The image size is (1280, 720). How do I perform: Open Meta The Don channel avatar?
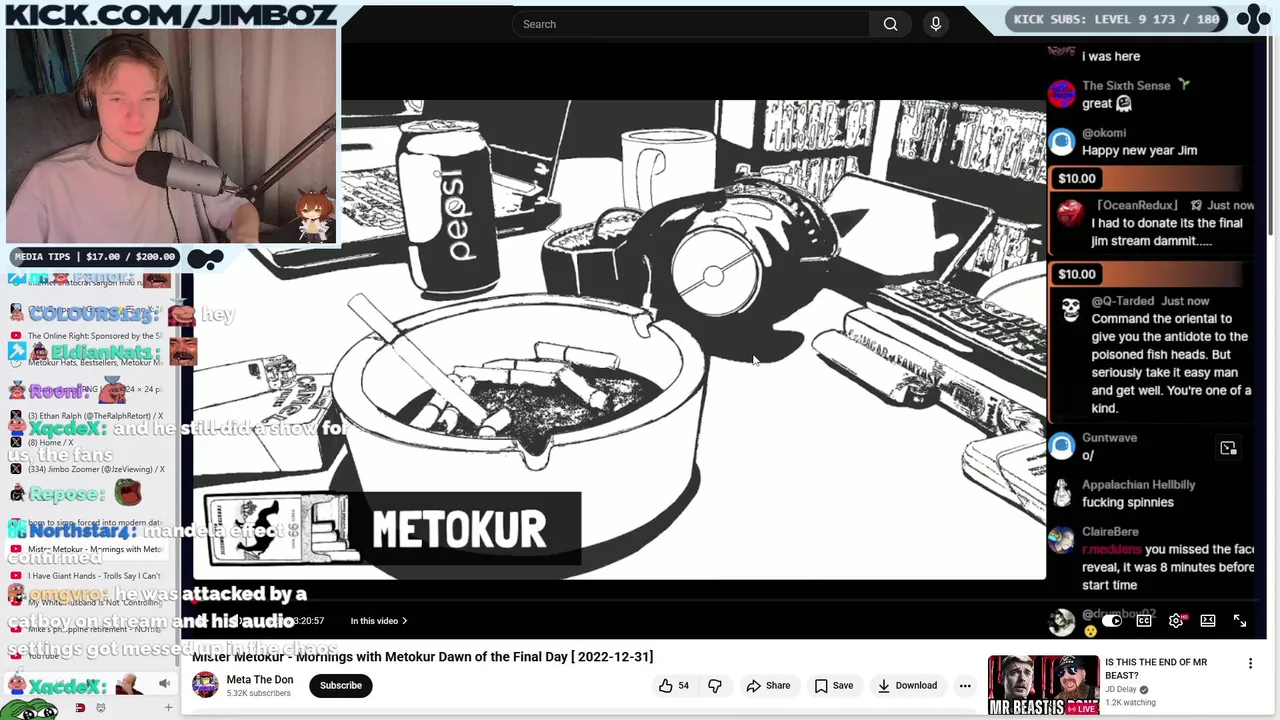coord(205,685)
